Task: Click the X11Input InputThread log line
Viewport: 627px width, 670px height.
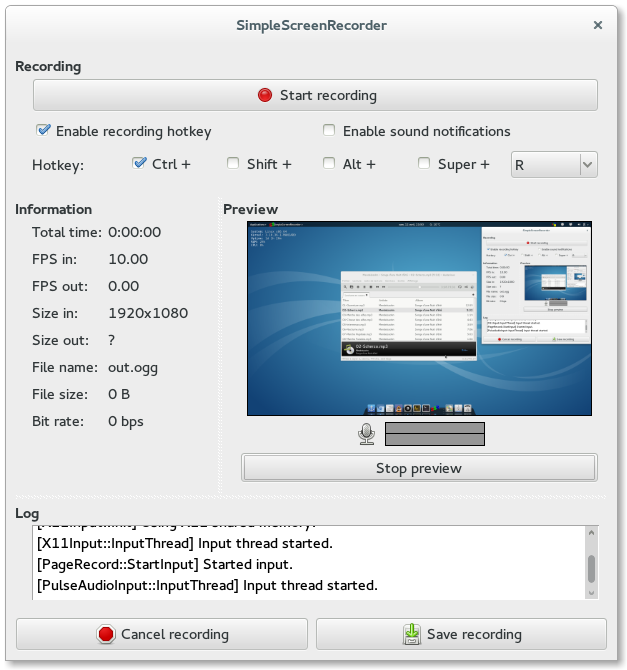Action: pos(185,544)
